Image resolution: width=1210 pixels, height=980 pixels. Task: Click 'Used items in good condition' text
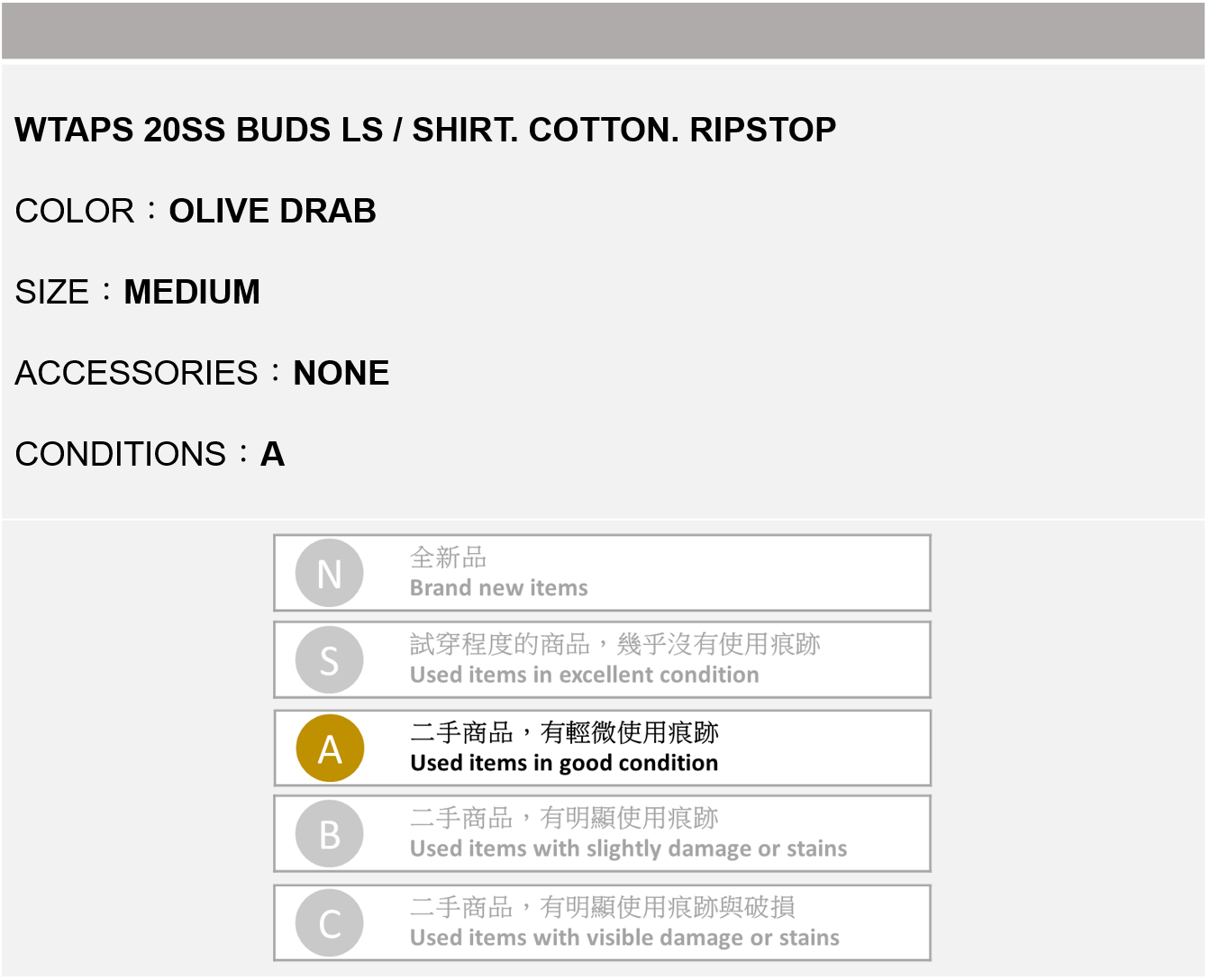(564, 763)
